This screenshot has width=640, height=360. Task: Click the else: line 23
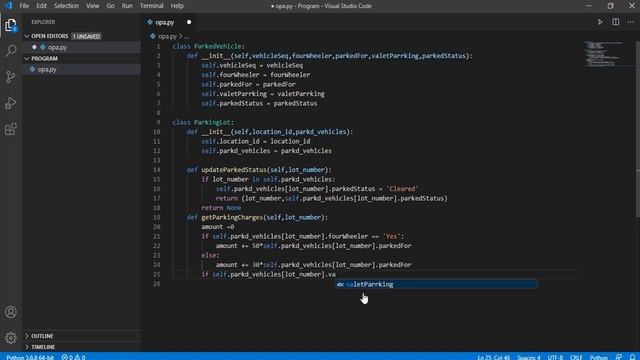(x=210, y=255)
